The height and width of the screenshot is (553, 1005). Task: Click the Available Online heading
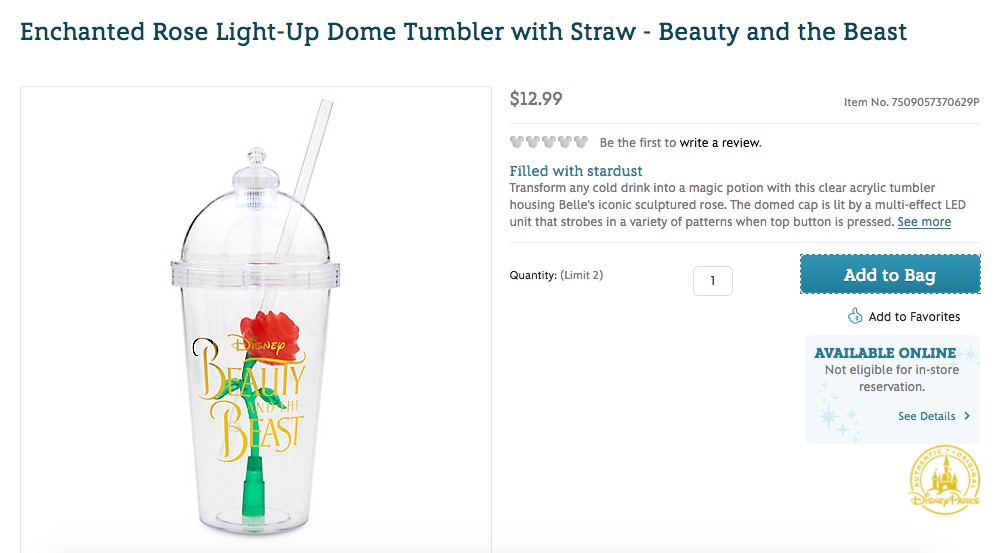coord(885,353)
